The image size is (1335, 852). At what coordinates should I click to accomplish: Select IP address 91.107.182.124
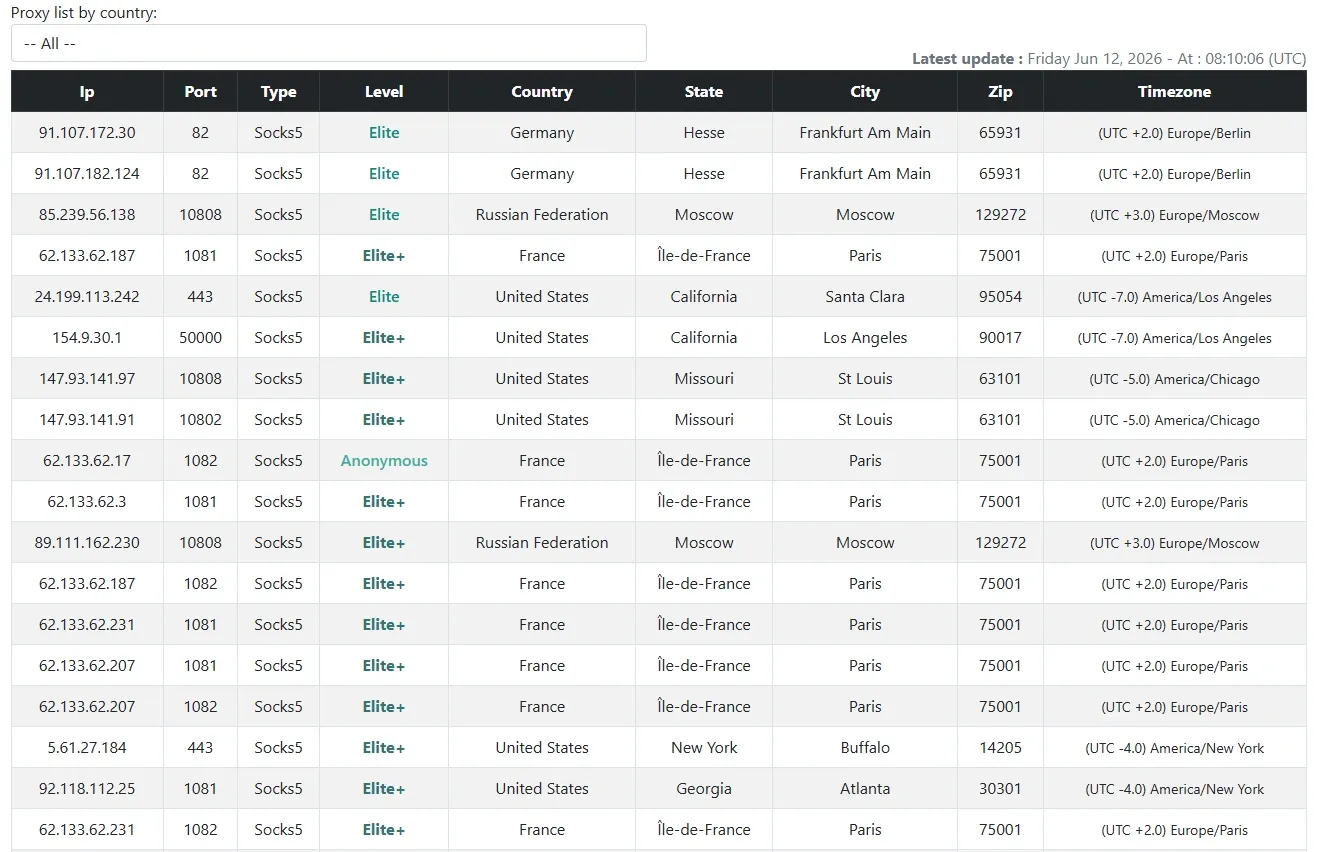[87, 174]
